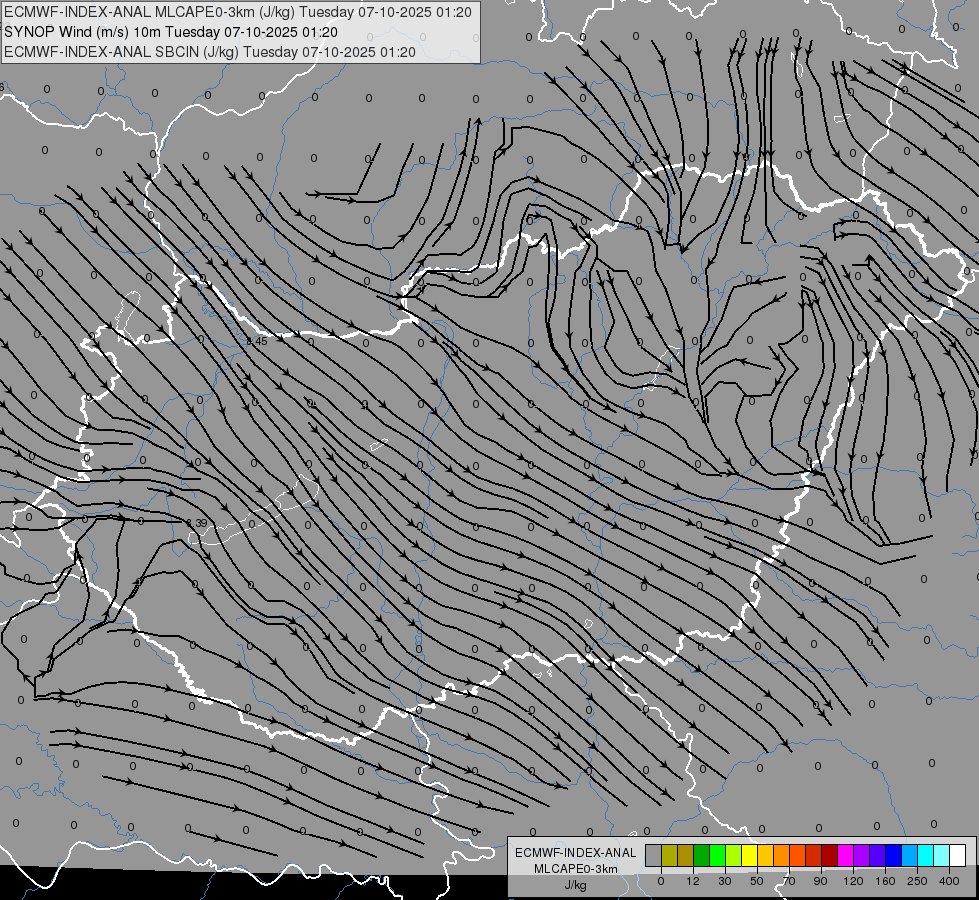The height and width of the screenshot is (900, 979).
Task: Pick the magenta legend swatch
Action: click(x=846, y=855)
